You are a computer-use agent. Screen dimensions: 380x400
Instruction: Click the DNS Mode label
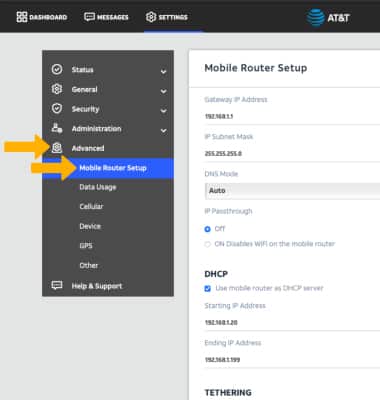coord(221,174)
